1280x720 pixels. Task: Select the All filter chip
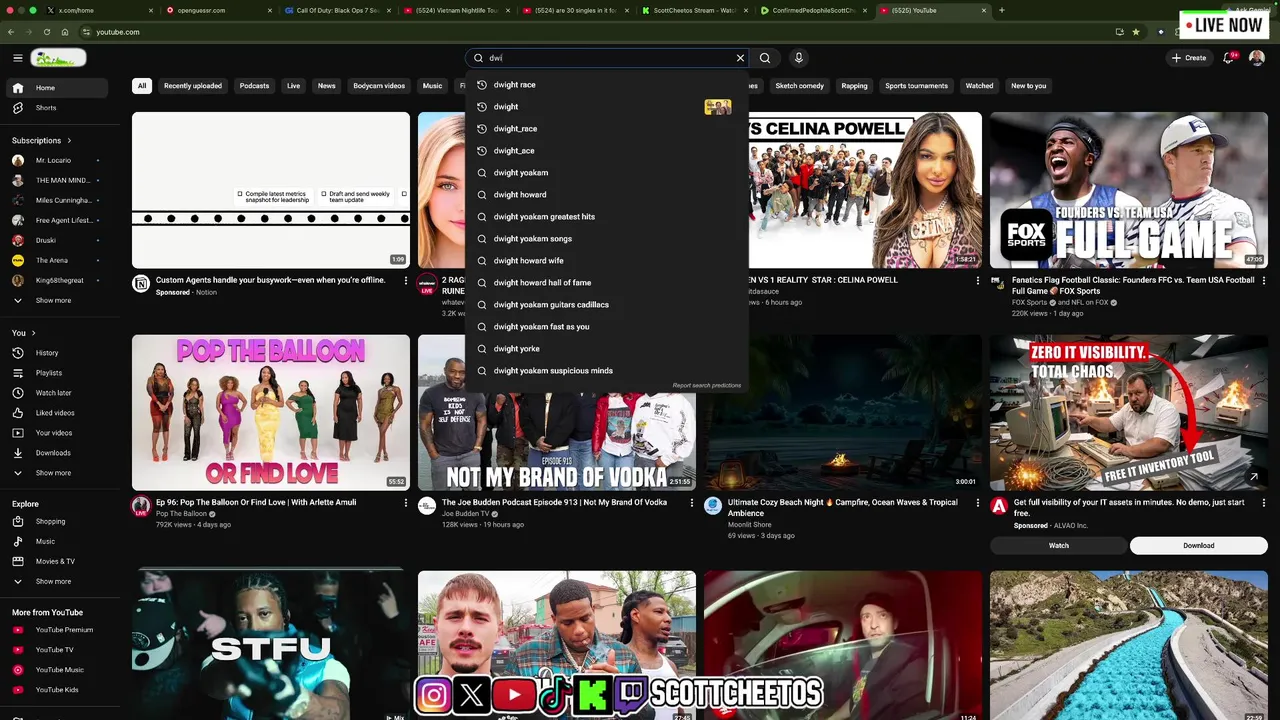point(142,86)
